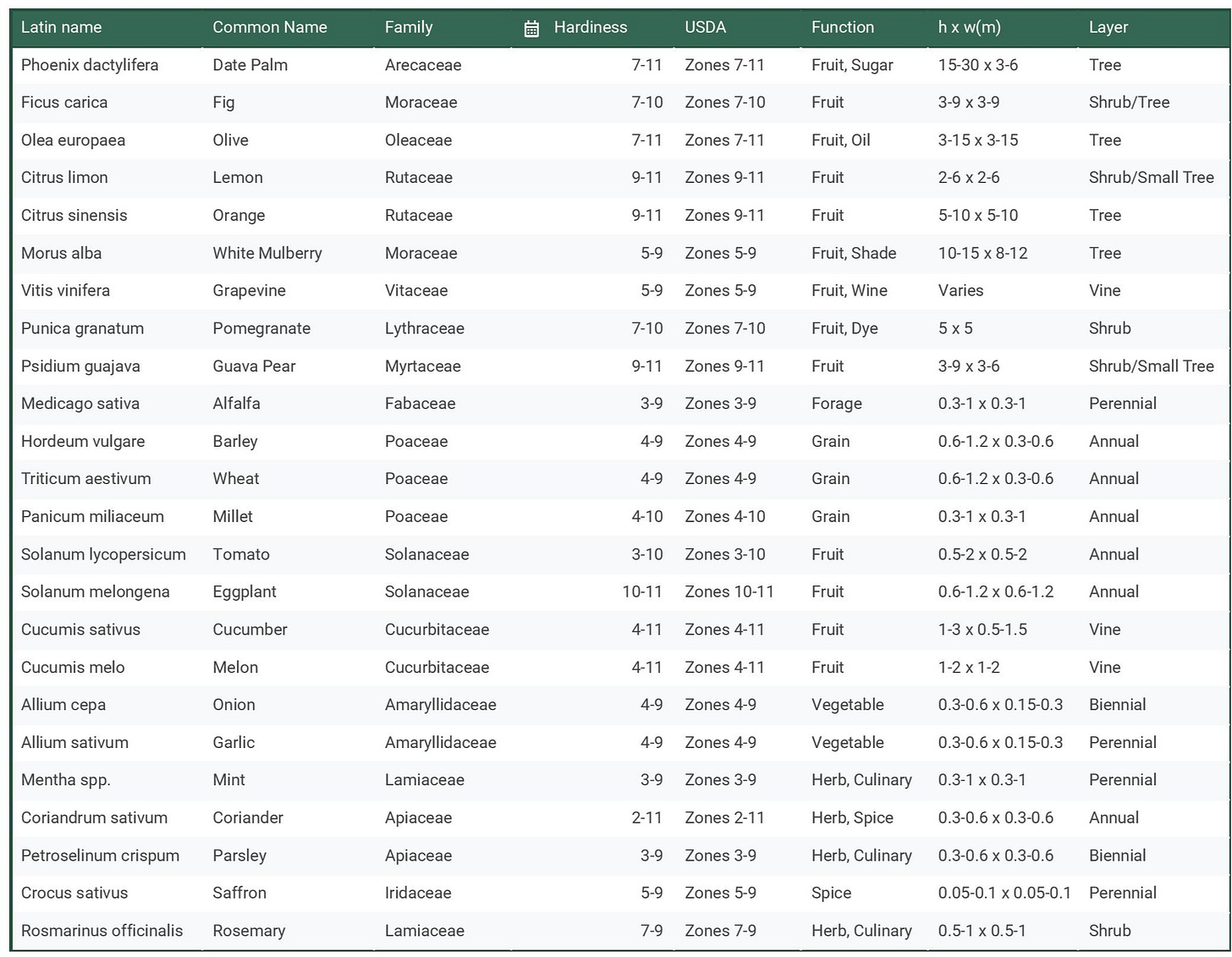
Task: Click the USDA column header
Action: tap(706, 27)
